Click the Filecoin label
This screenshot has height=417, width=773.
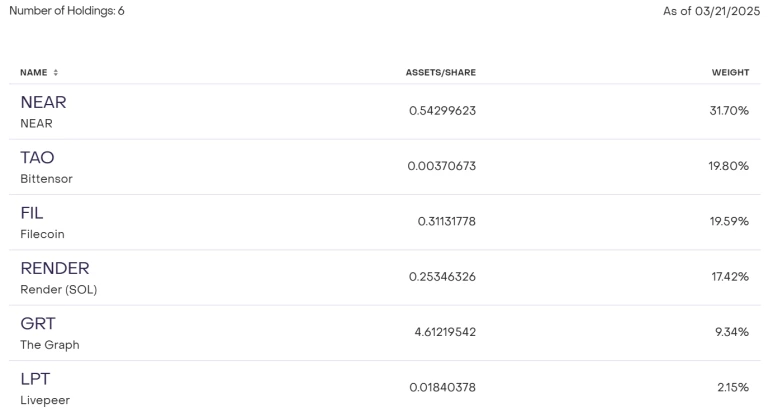[x=42, y=234]
